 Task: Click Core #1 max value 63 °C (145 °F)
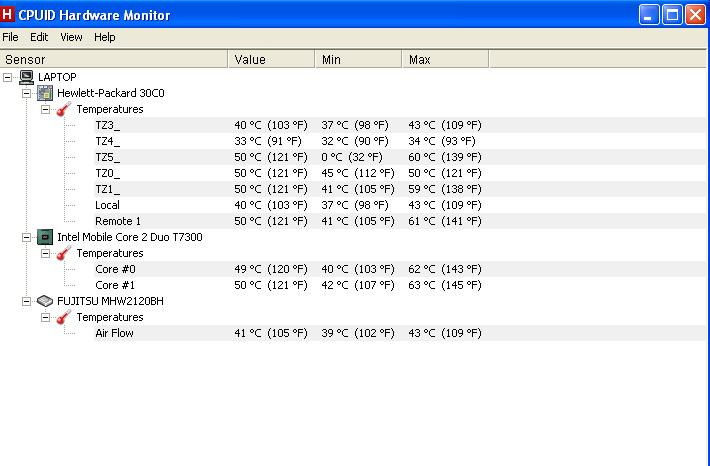pos(445,285)
